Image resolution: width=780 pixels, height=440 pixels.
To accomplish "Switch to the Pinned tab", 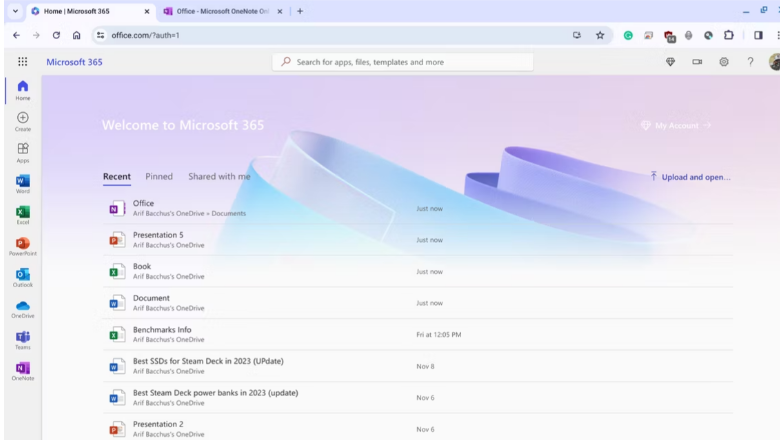I will coord(159,176).
